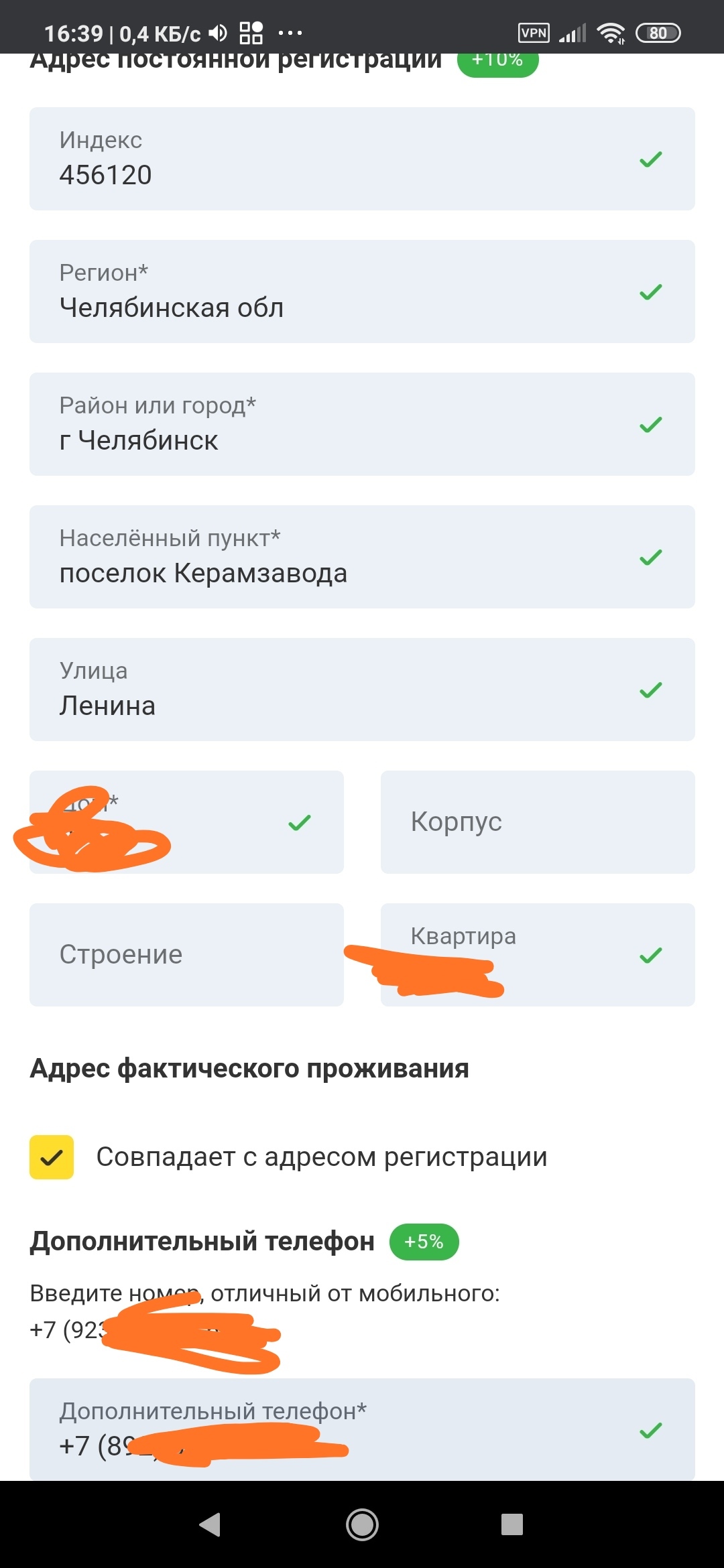Tap the +5% green badge

tap(424, 1242)
